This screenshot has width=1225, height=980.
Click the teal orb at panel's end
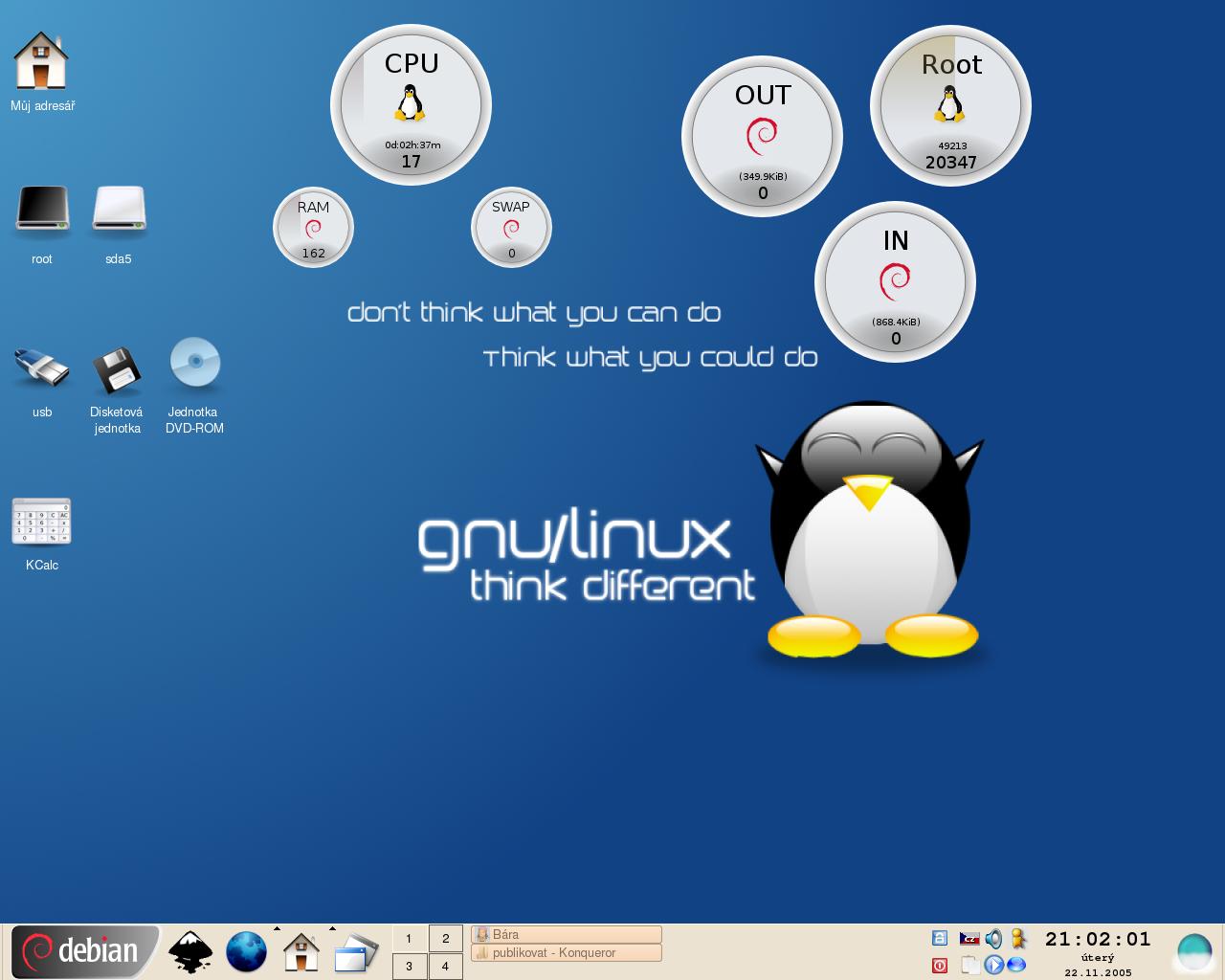coord(1194,952)
